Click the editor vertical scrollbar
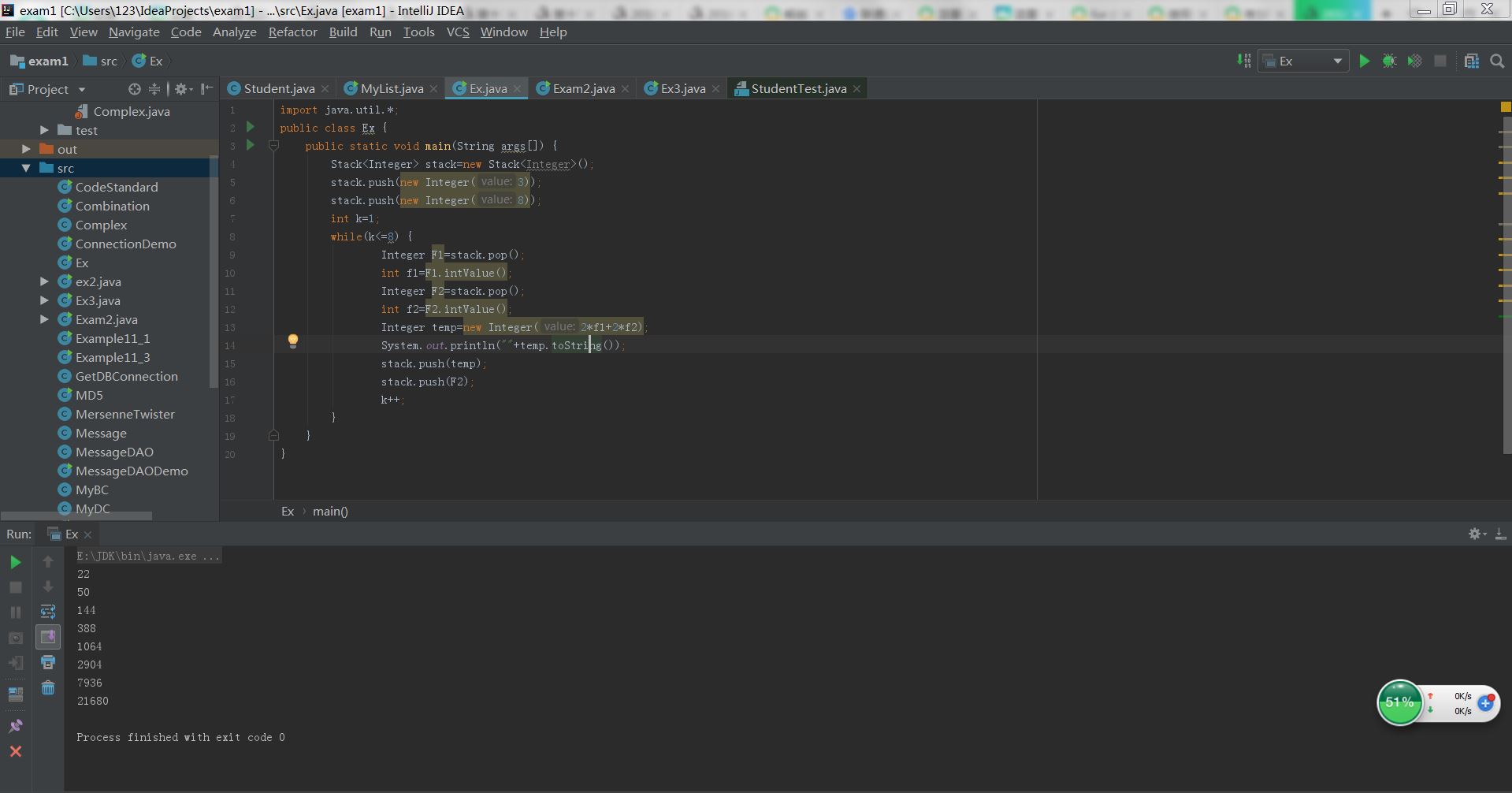The width and height of the screenshot is (1512, 793). 1506,284
